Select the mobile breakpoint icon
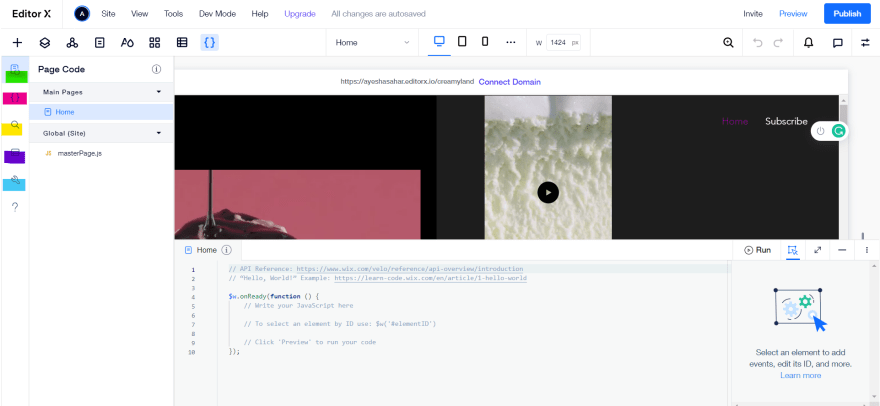 (x=485, y=42)
